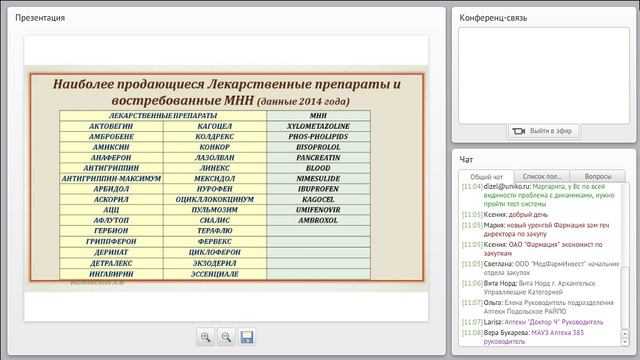Select the АНАФЕРОН table cell

111,158
